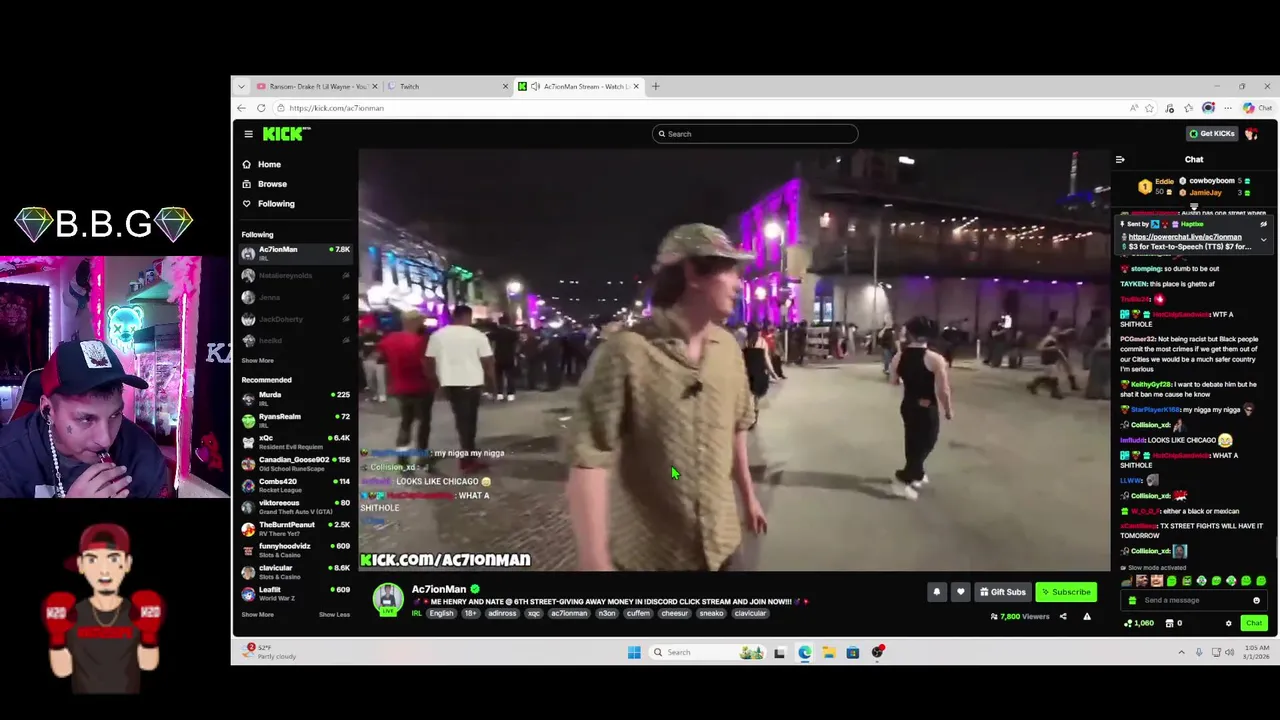
Task: Click the Gift Subs button
Action: pos(1003,592)
